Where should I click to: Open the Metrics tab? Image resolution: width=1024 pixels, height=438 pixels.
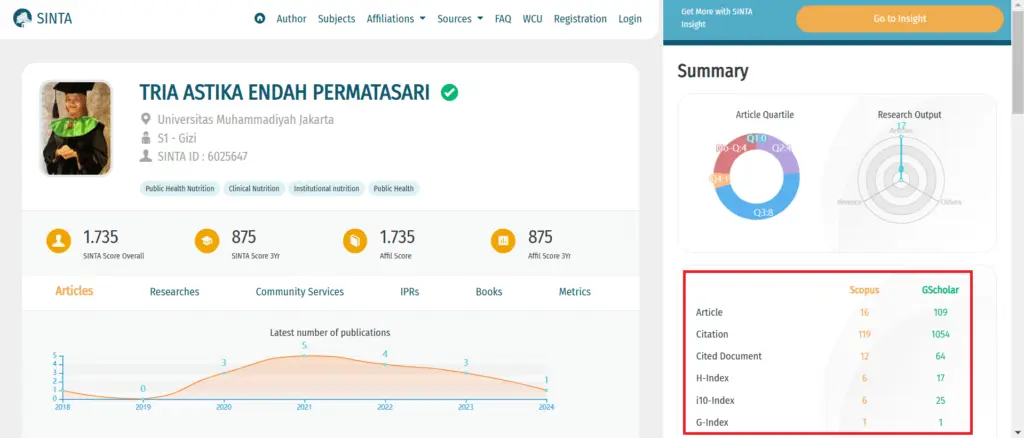[x=575, y=292]
